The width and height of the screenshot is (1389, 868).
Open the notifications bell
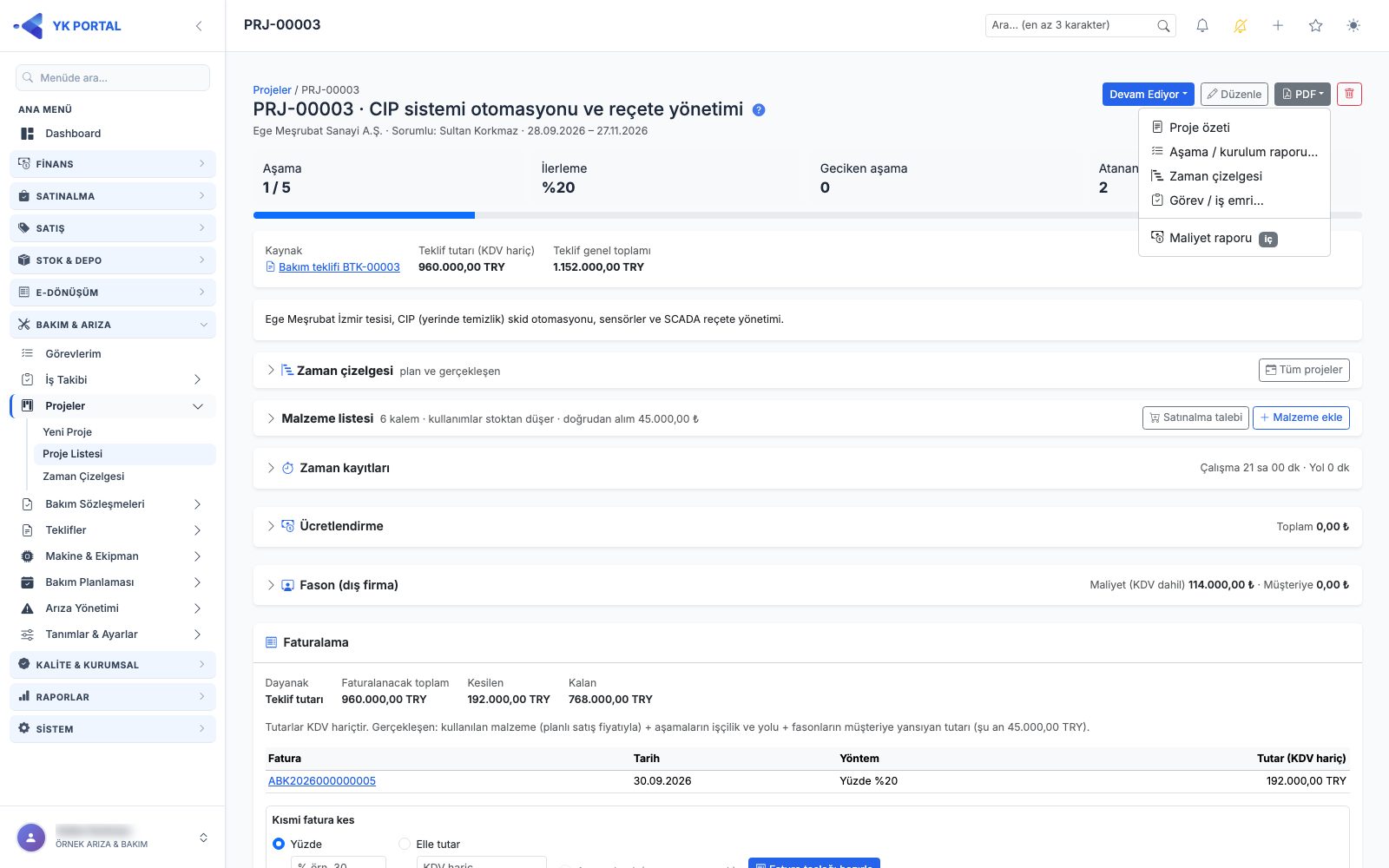(x=1202, y=26)
